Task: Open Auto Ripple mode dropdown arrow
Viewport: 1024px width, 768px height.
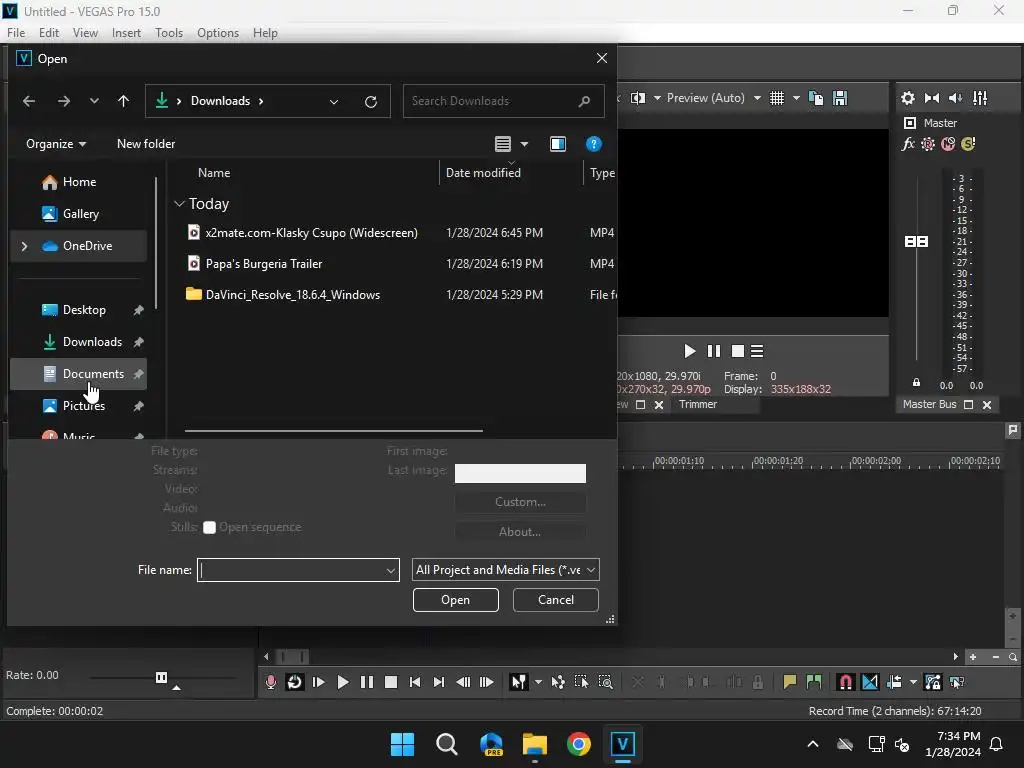Action: tap(913, 682)
